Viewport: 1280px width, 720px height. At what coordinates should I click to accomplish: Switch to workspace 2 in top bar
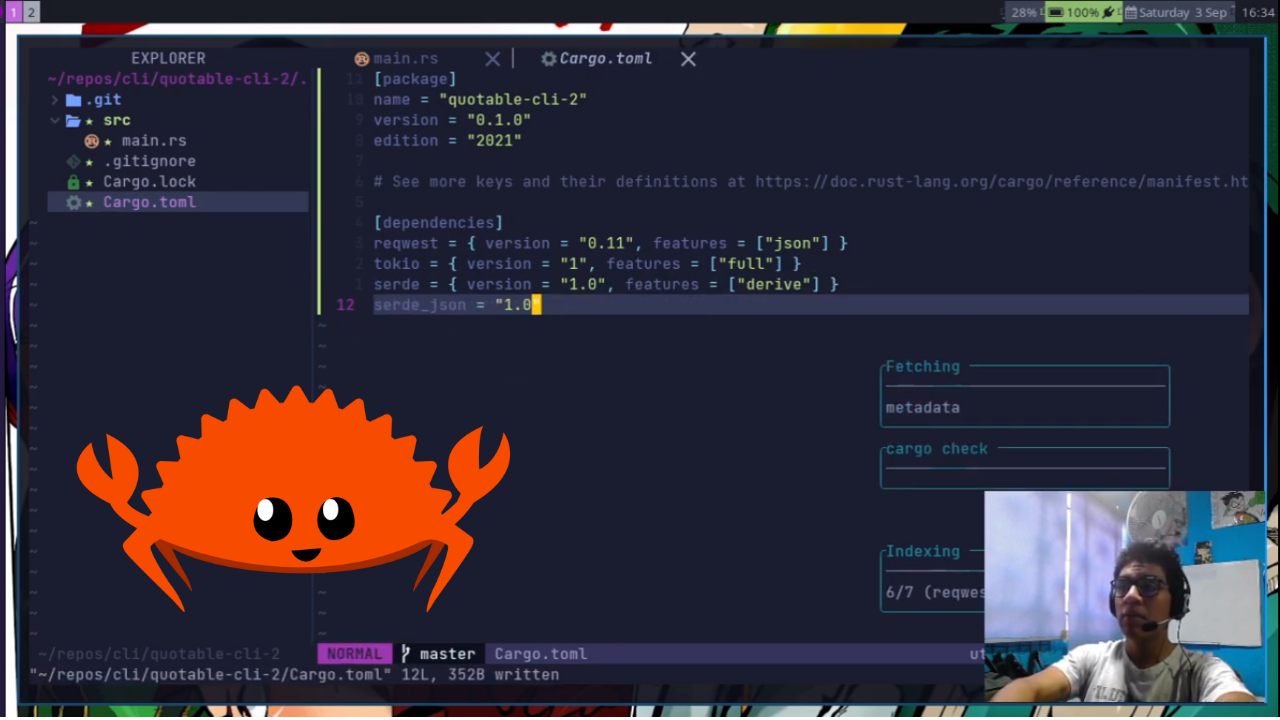(x=31, y=12)
